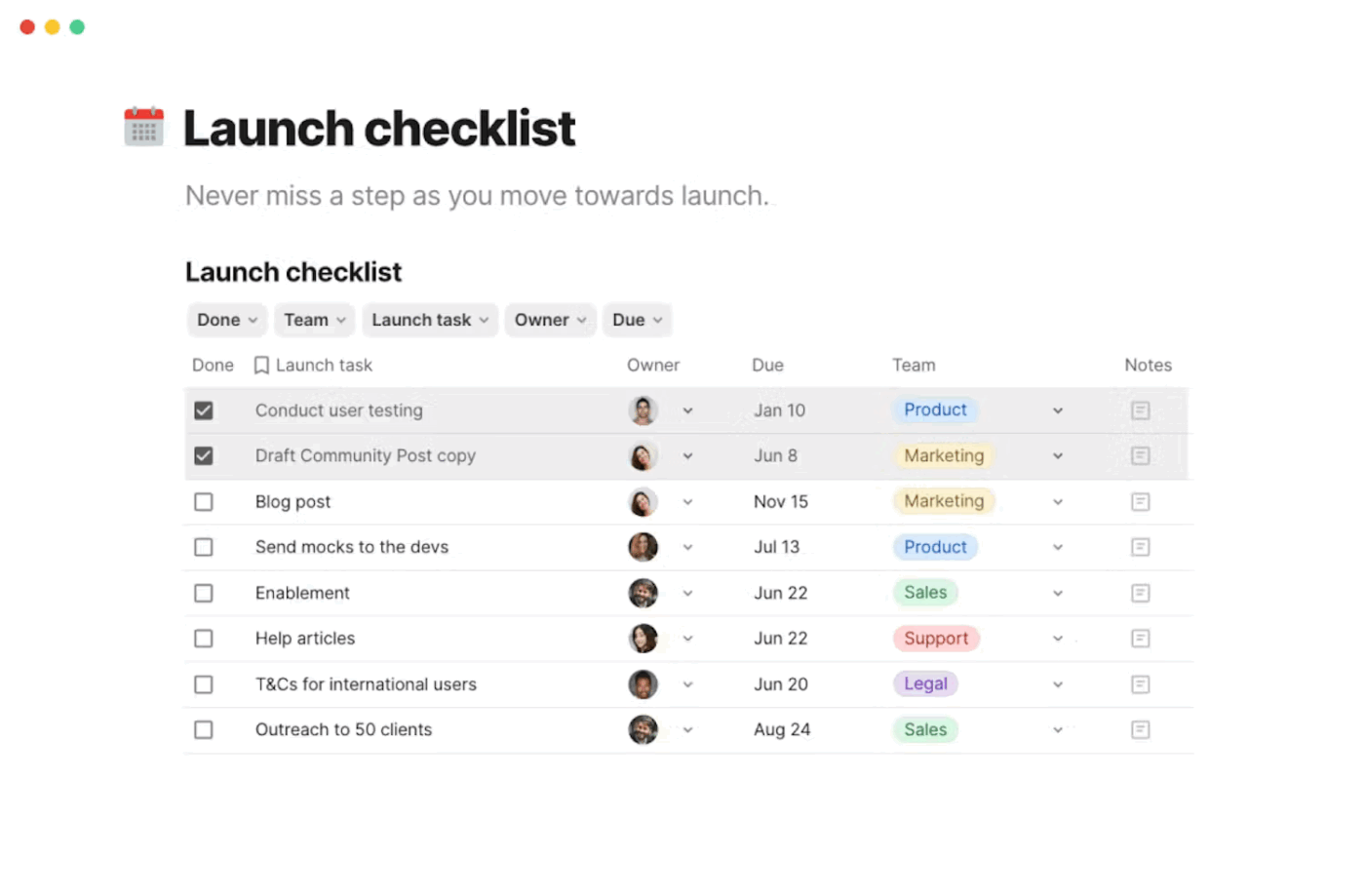The height and width of the screenshot is (896, 1365).
Task: Open notes for Outreach to 50 clients
Action: 1140,729
